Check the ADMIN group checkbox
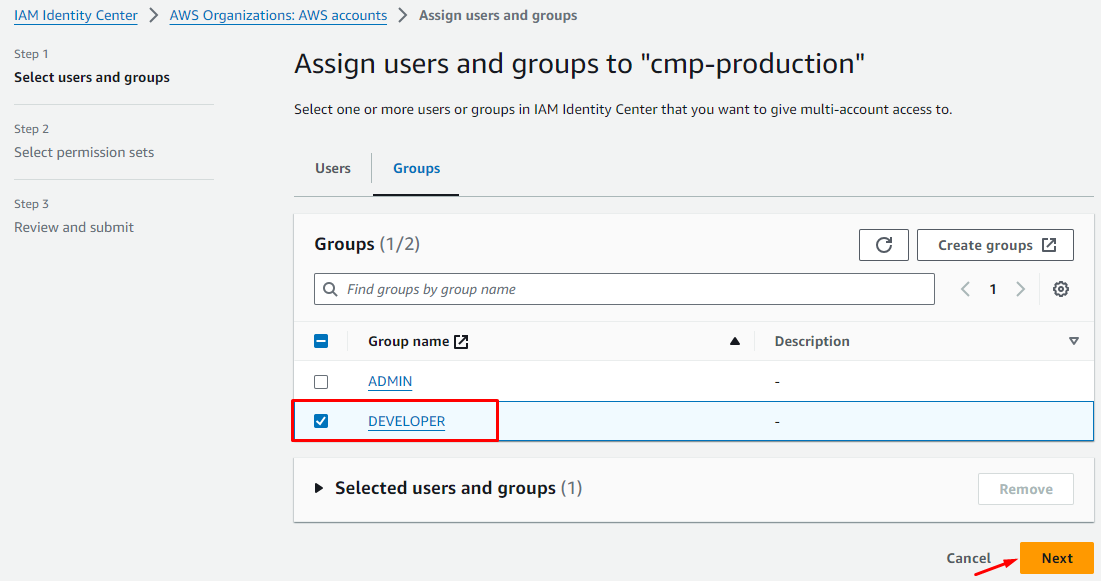Image resolution: width=1101 pixels, height=581 pixels. pyautogui.click(x=321, y=382)
